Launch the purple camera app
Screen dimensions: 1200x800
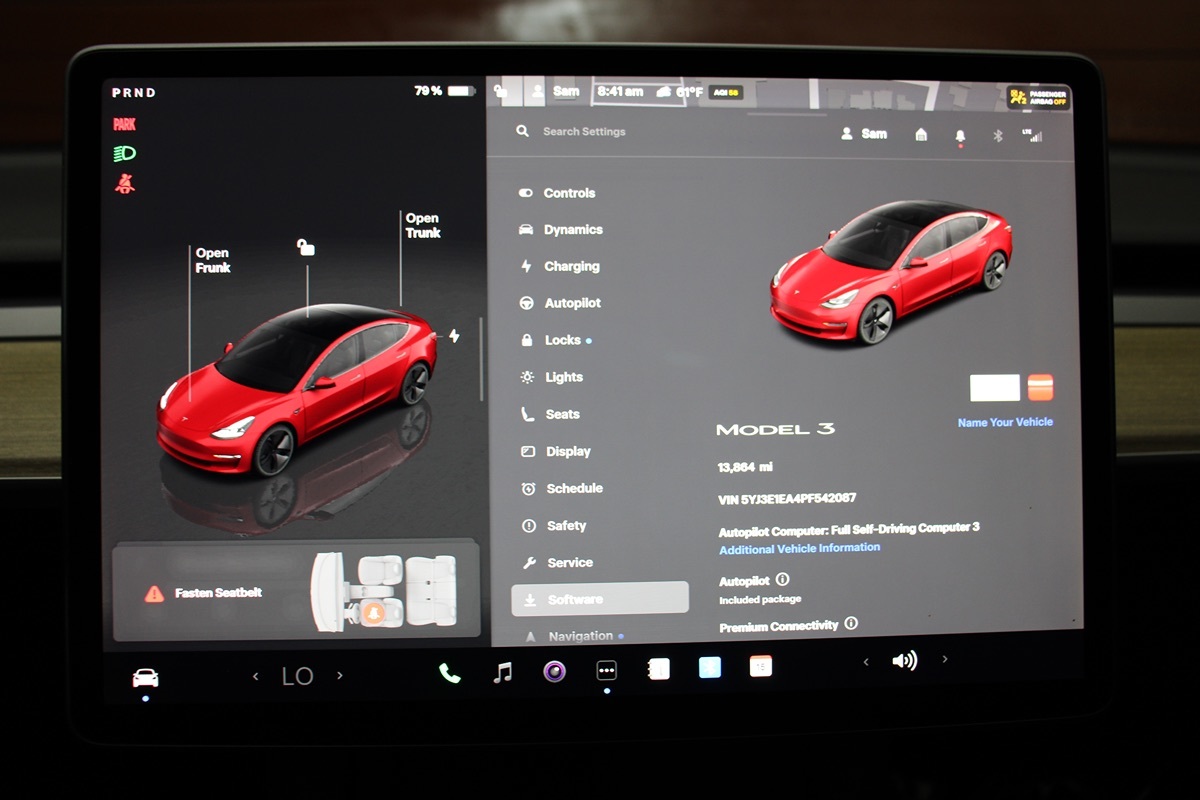point(554,671)
